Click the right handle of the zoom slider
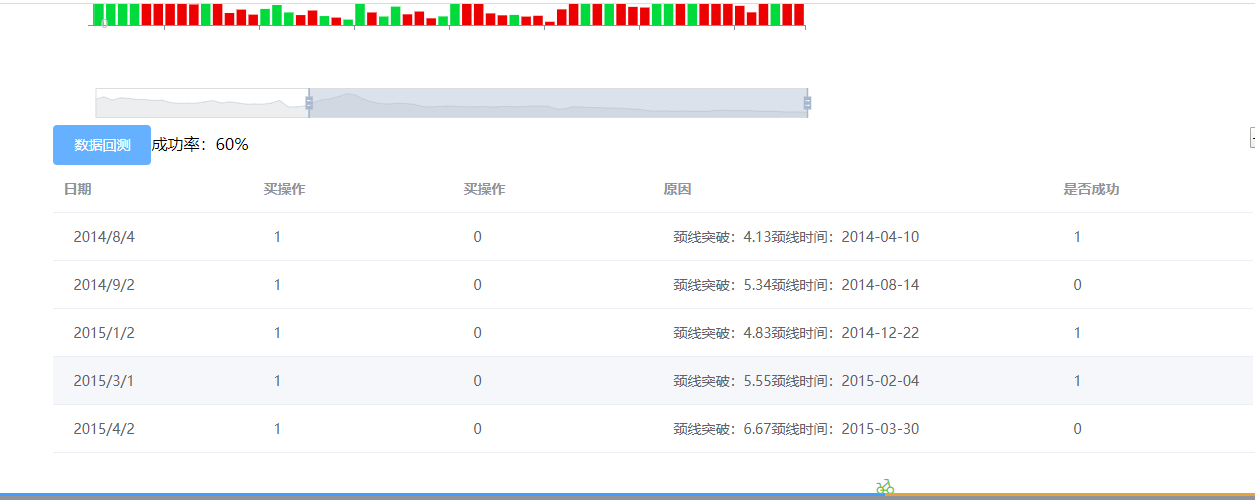Viewport: 1255px width, 500px height. 807,103
